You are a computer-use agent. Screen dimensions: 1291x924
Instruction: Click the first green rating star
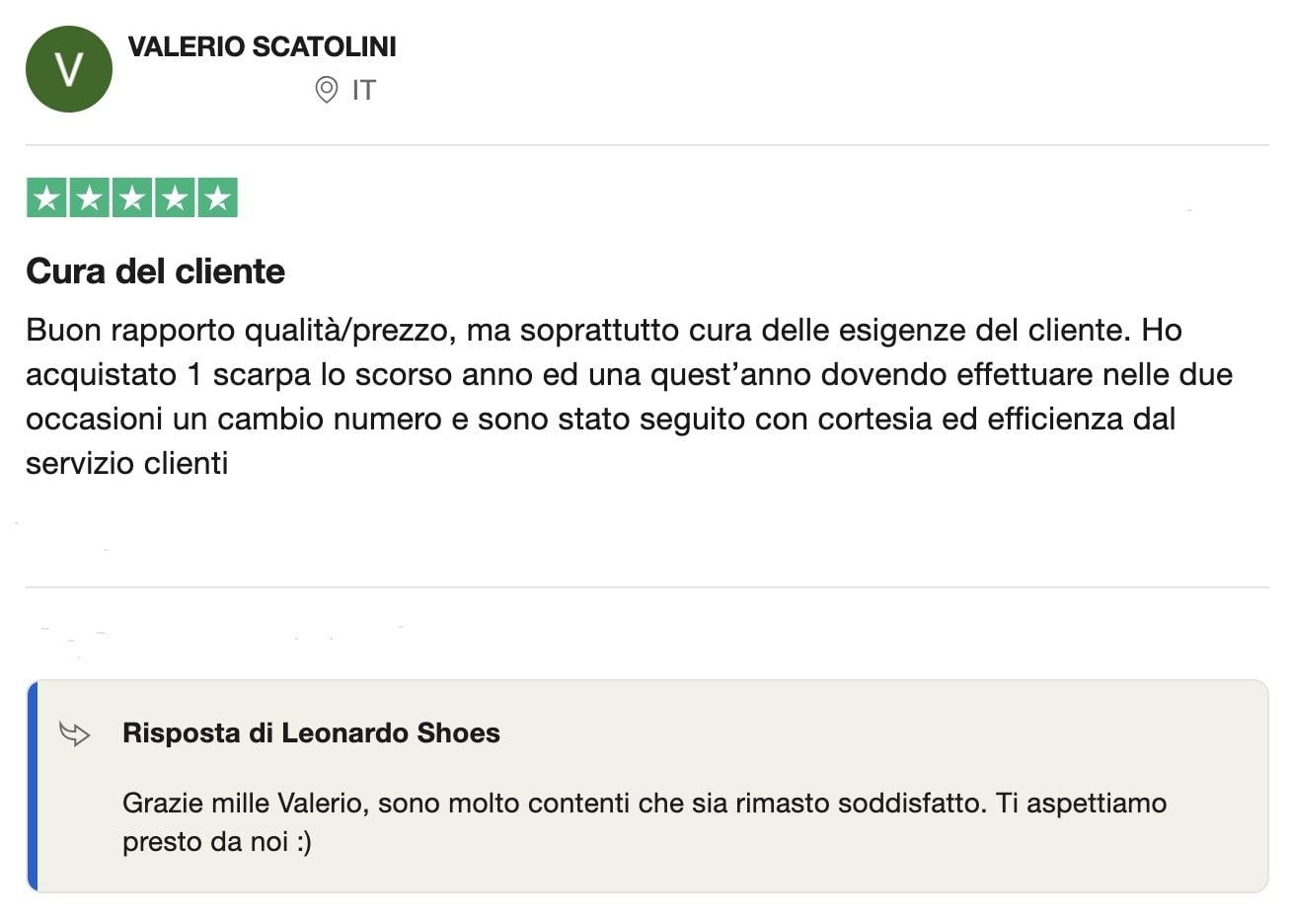pyautogui.click(x=46, y=197)
